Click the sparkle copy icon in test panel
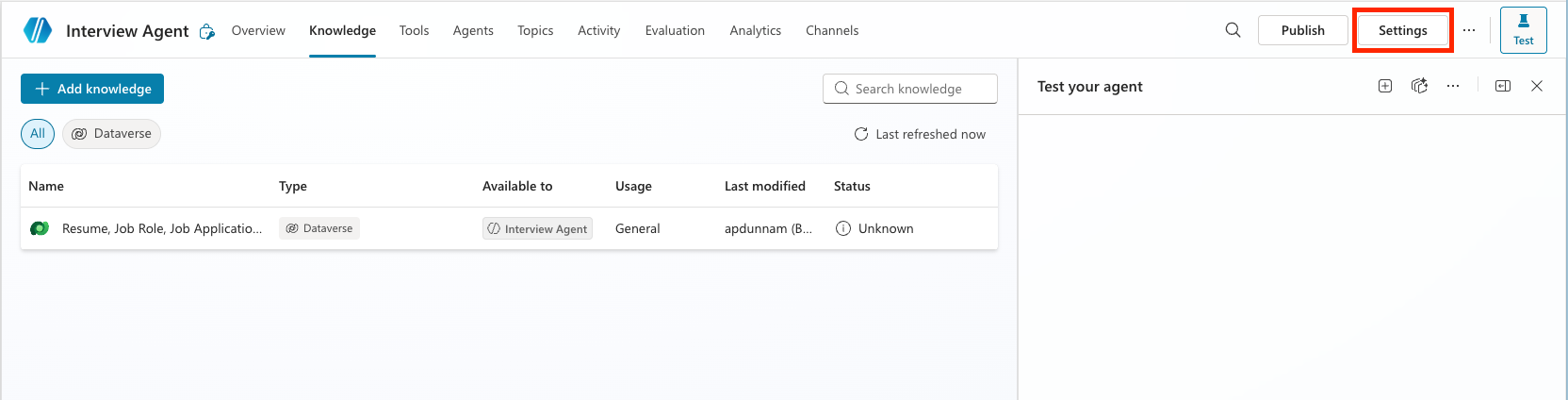 [1419, 86]
